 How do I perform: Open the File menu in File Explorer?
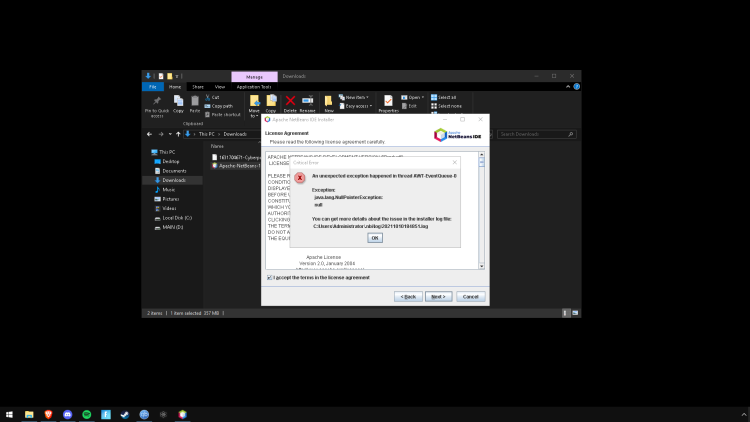click(x=153, y=87)
